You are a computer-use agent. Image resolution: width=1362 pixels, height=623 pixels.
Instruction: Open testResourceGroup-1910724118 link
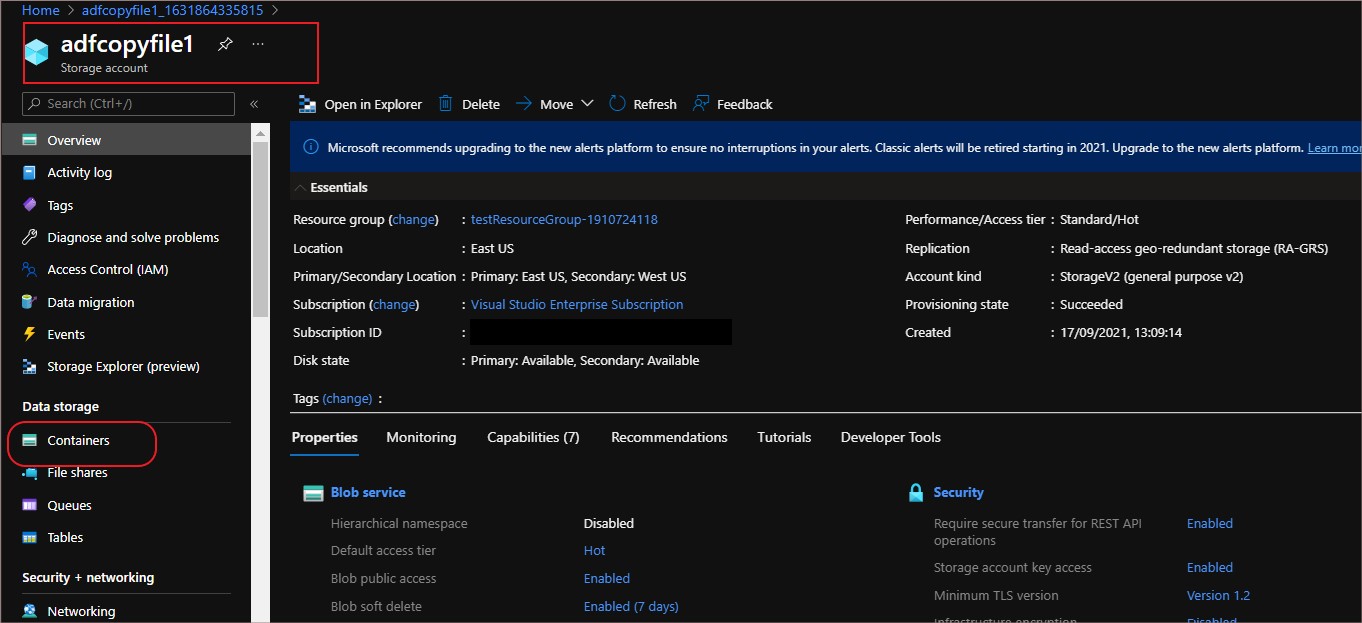[564, 219]
